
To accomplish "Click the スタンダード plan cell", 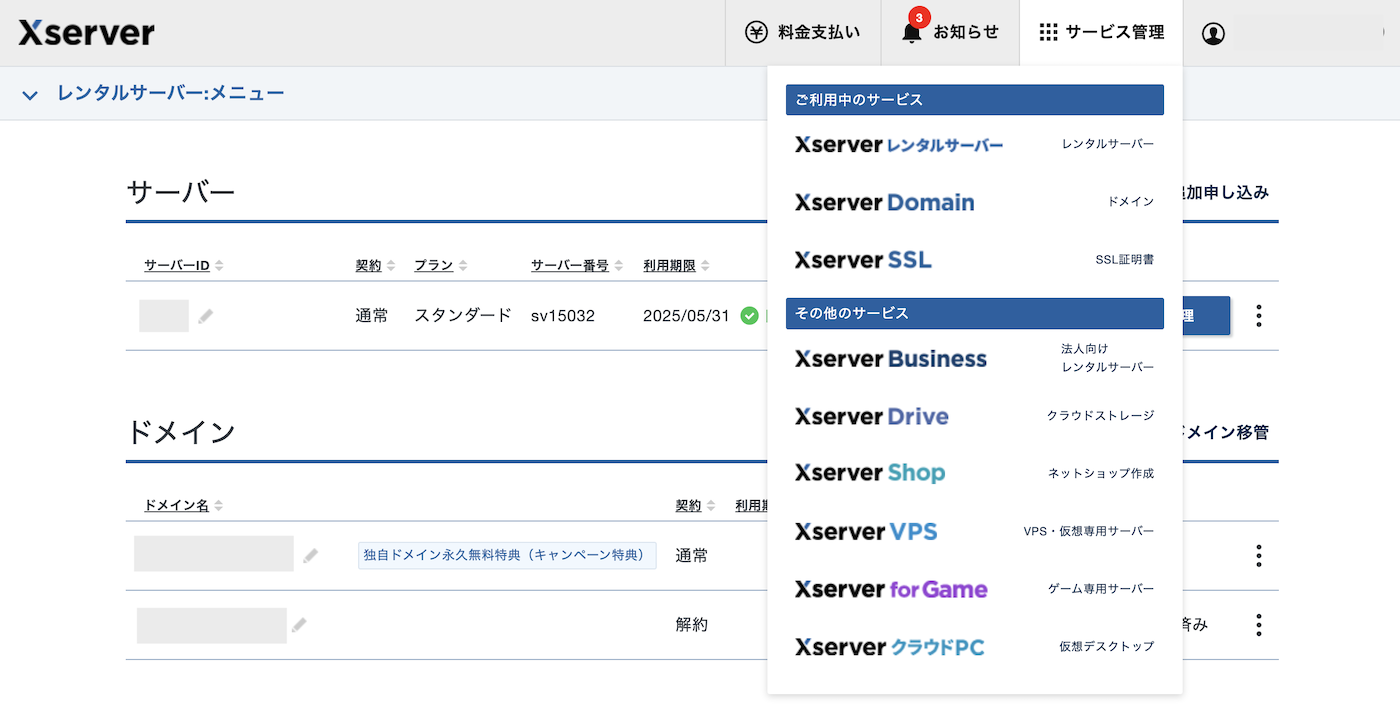I will (463, 316).
